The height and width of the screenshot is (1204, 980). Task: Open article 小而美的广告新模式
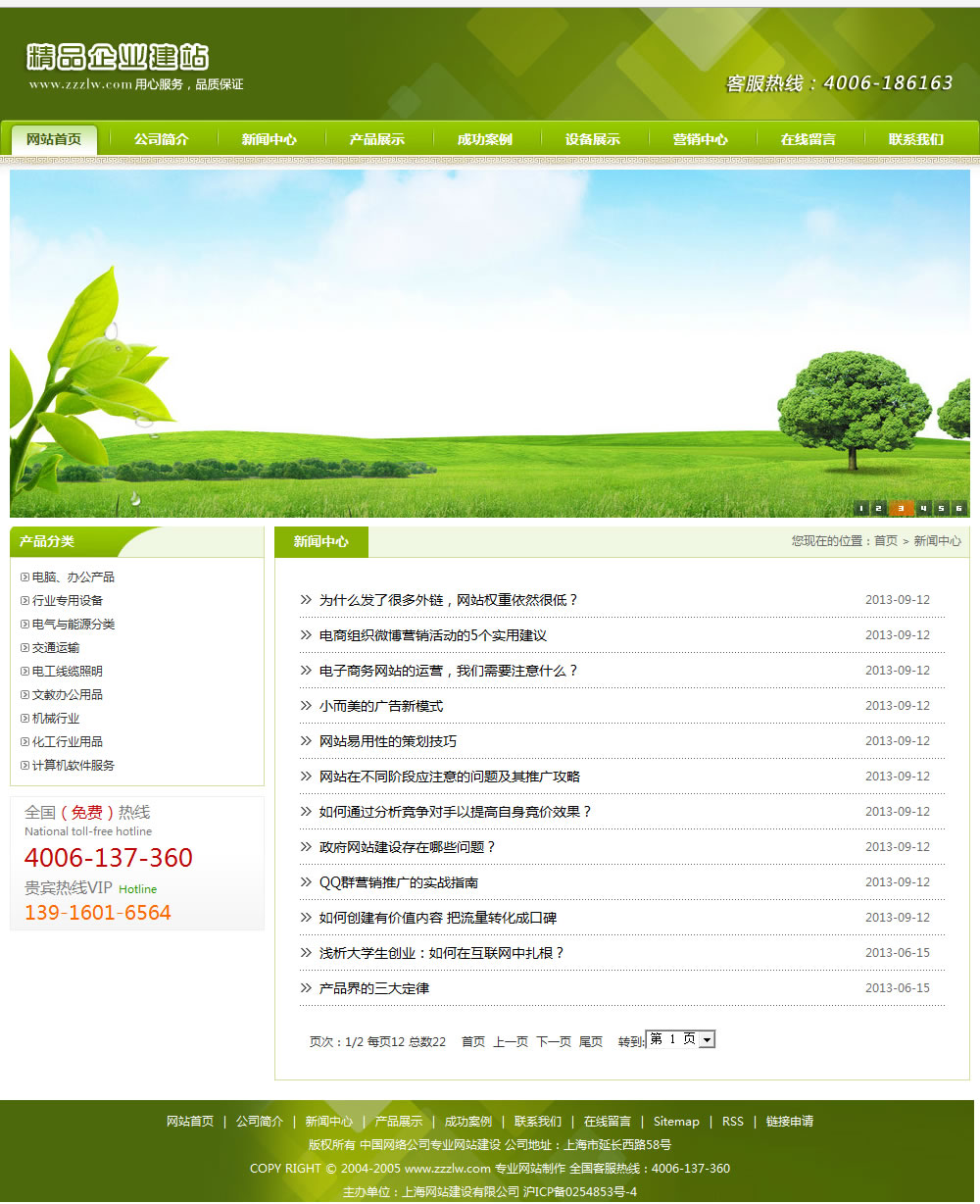click(381, 706)
